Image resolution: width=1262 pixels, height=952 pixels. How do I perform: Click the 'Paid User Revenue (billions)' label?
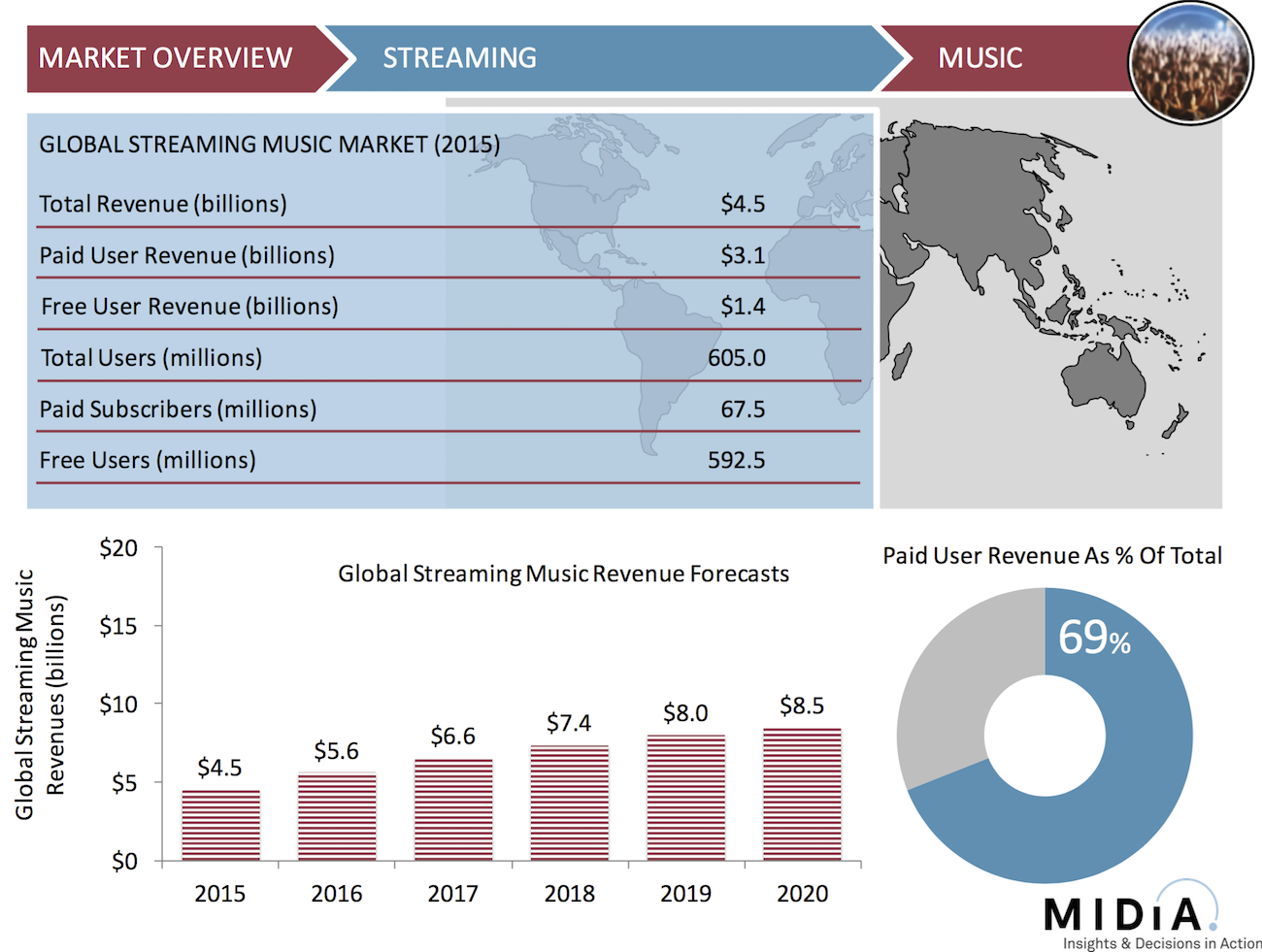[x=186, y=255]
